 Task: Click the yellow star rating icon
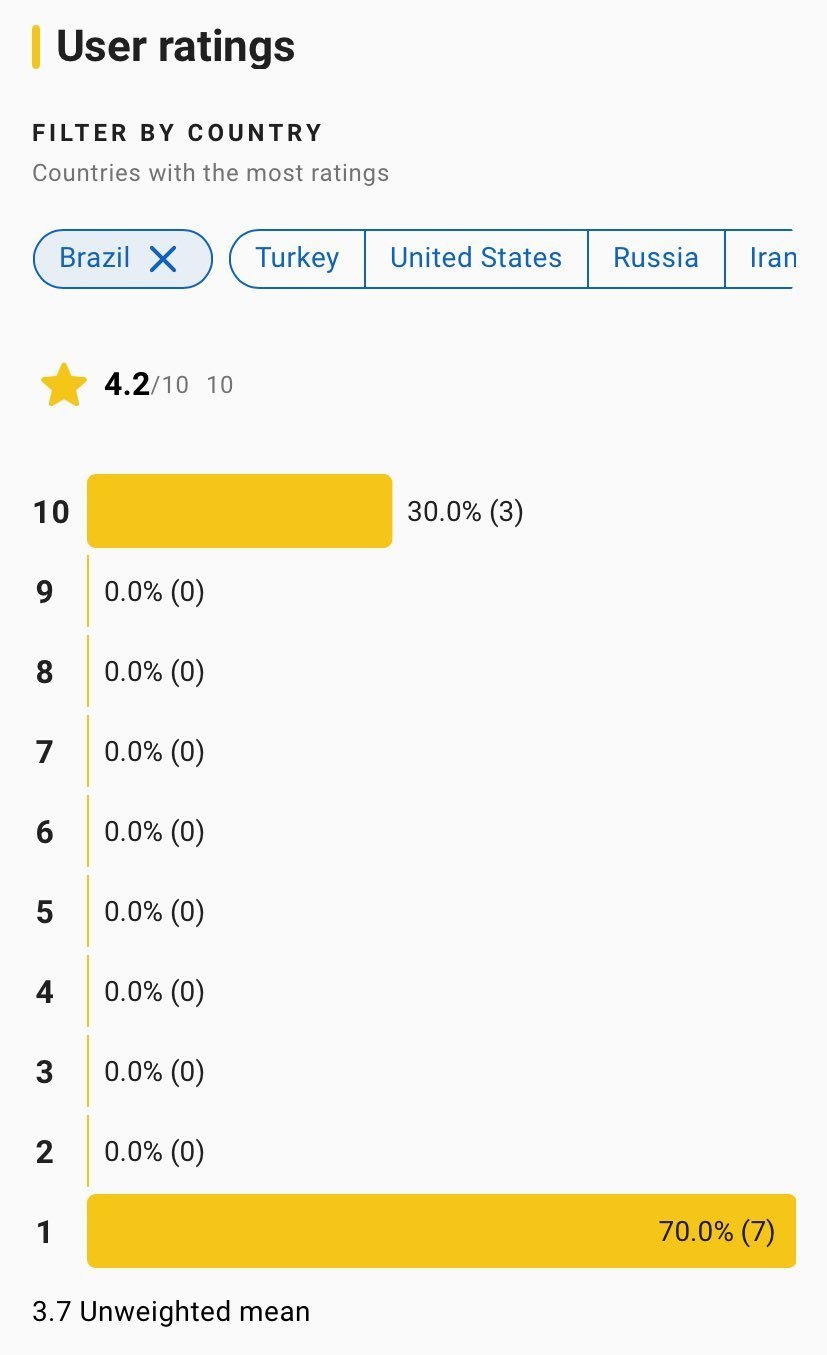tap(63, 386)
